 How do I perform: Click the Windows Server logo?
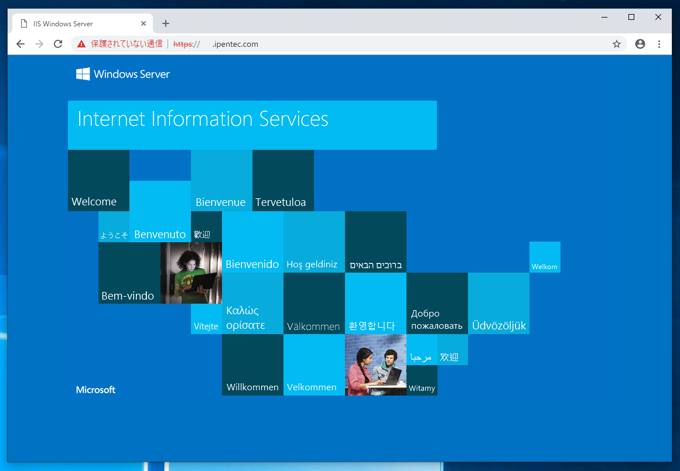coord(123,74)
